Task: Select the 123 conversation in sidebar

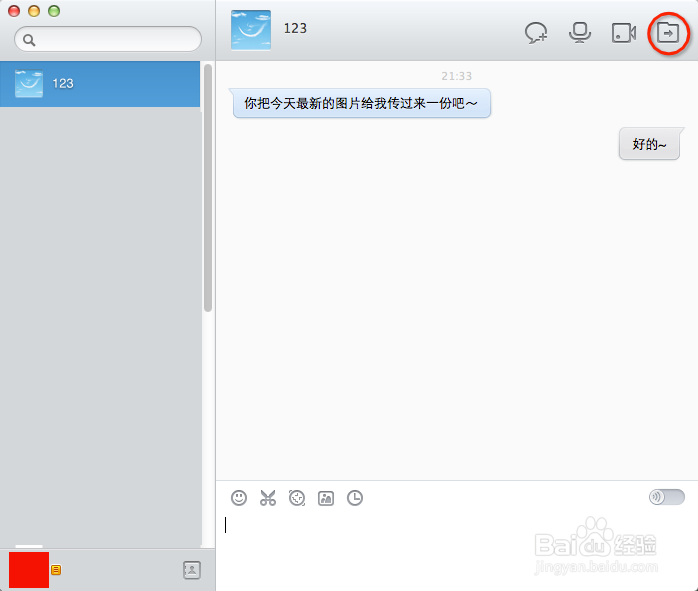Action: 100,84
